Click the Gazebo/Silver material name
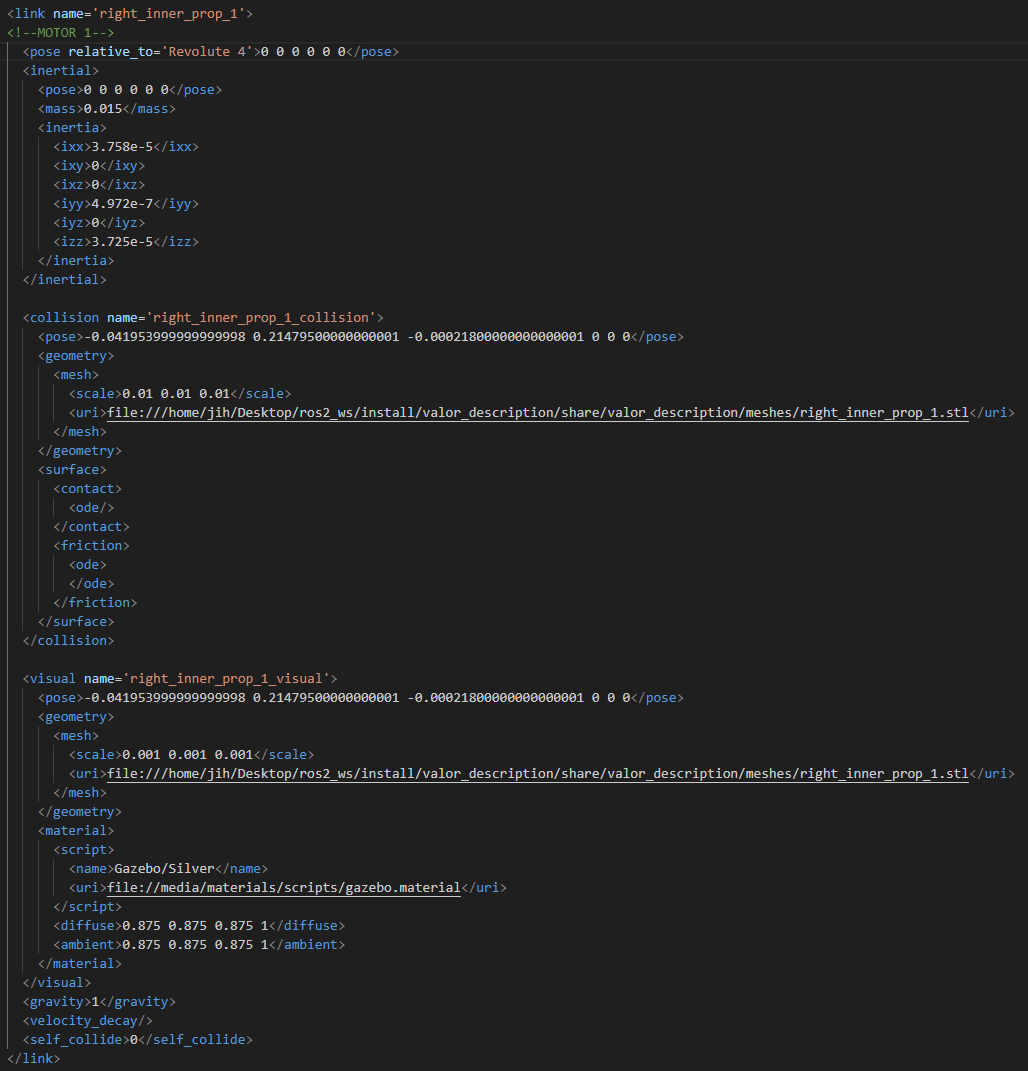Image resolution: width=1028 pixels, height=1071 pixels. pyautogui.click(x=165, y=869)
